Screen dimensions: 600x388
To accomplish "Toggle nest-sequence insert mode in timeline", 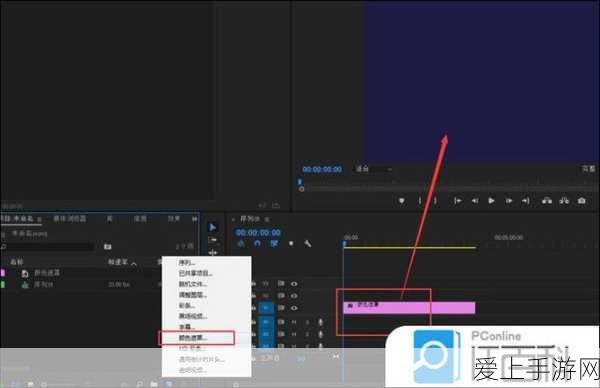I will tap(241, 243).
